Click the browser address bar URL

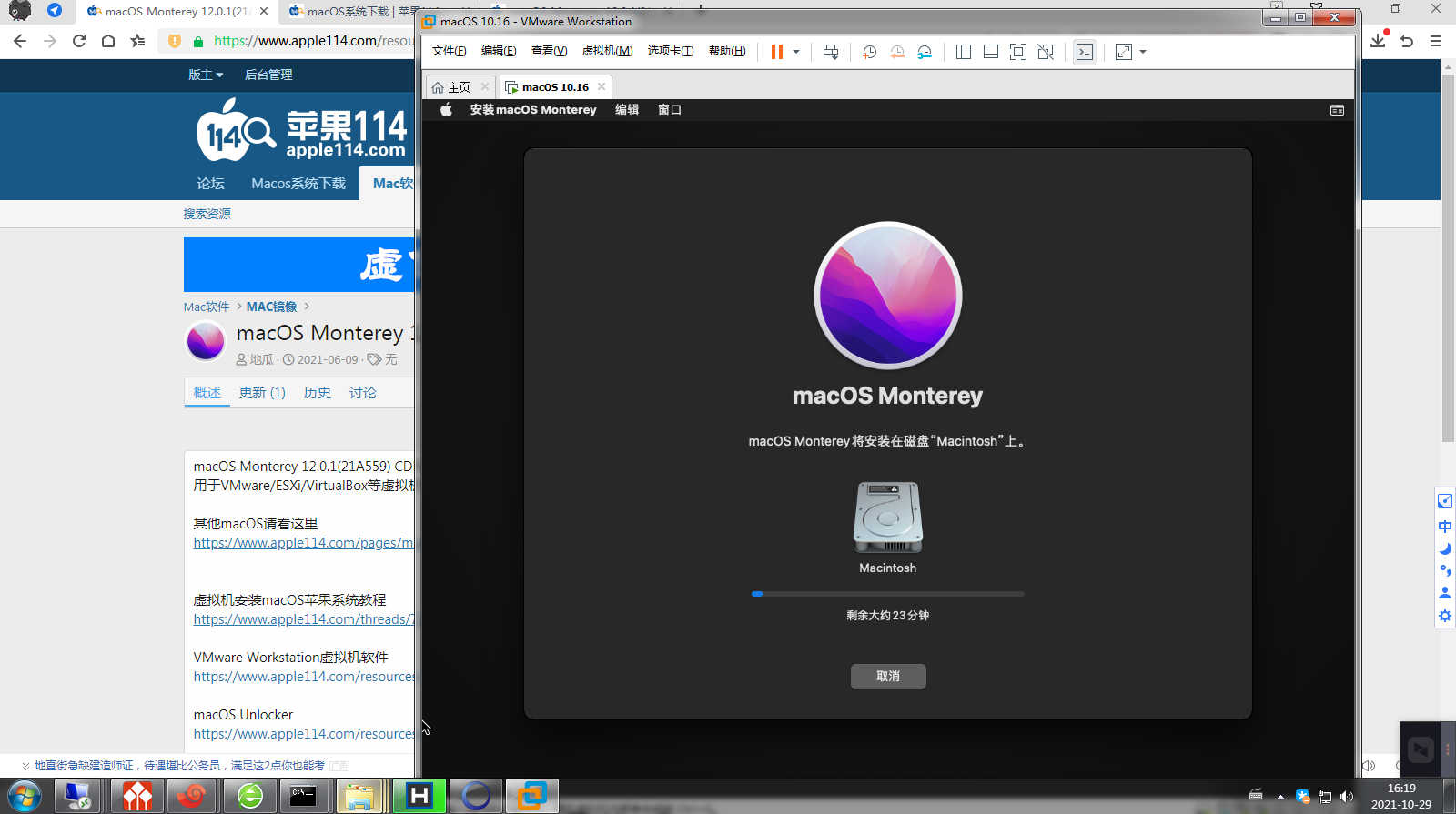[x=313, y=41]
